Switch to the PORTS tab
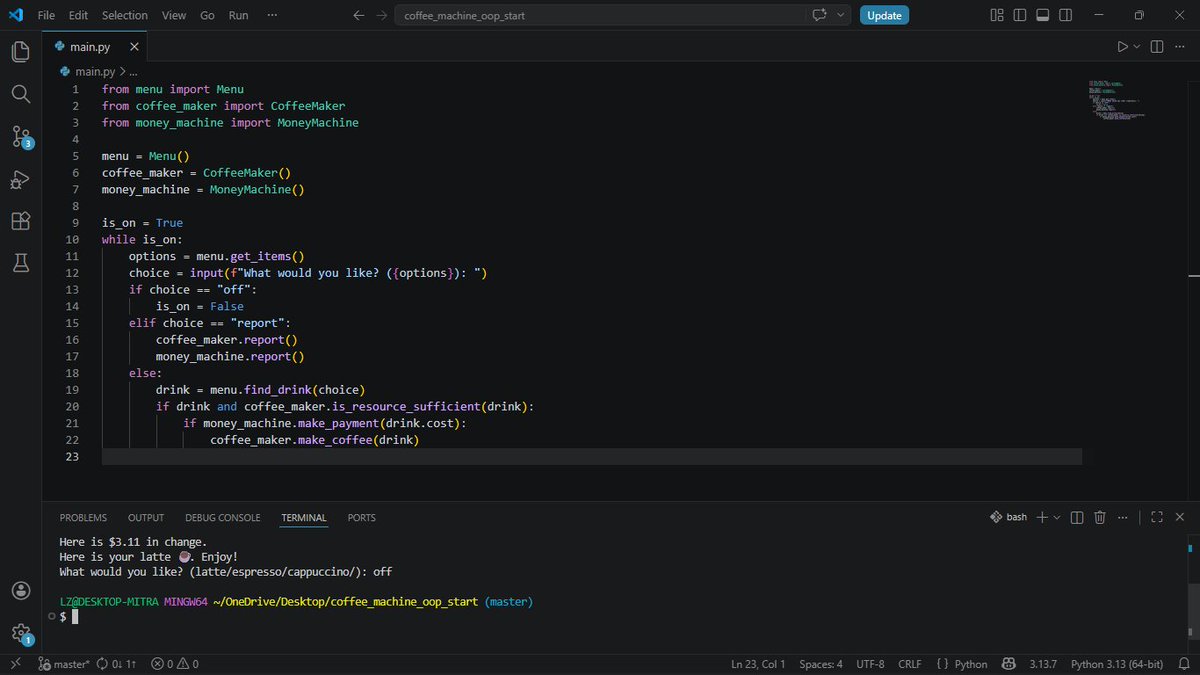Image resolution: width=1200 pixels, height=675 pixels. point(362,517)
